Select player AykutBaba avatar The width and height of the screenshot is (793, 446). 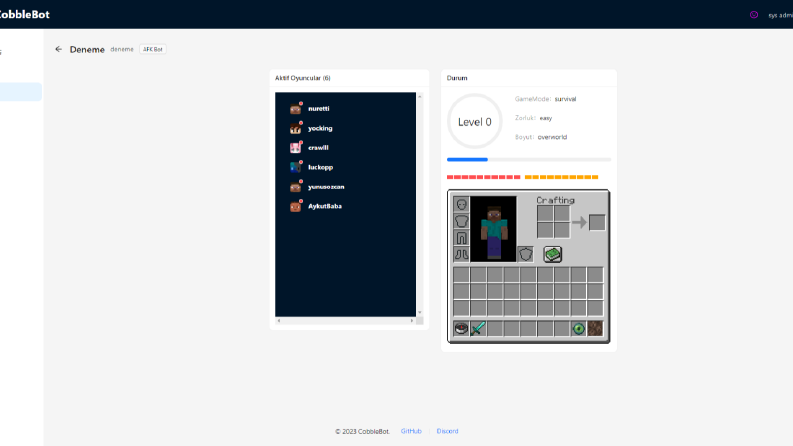[x=295, y=206]
